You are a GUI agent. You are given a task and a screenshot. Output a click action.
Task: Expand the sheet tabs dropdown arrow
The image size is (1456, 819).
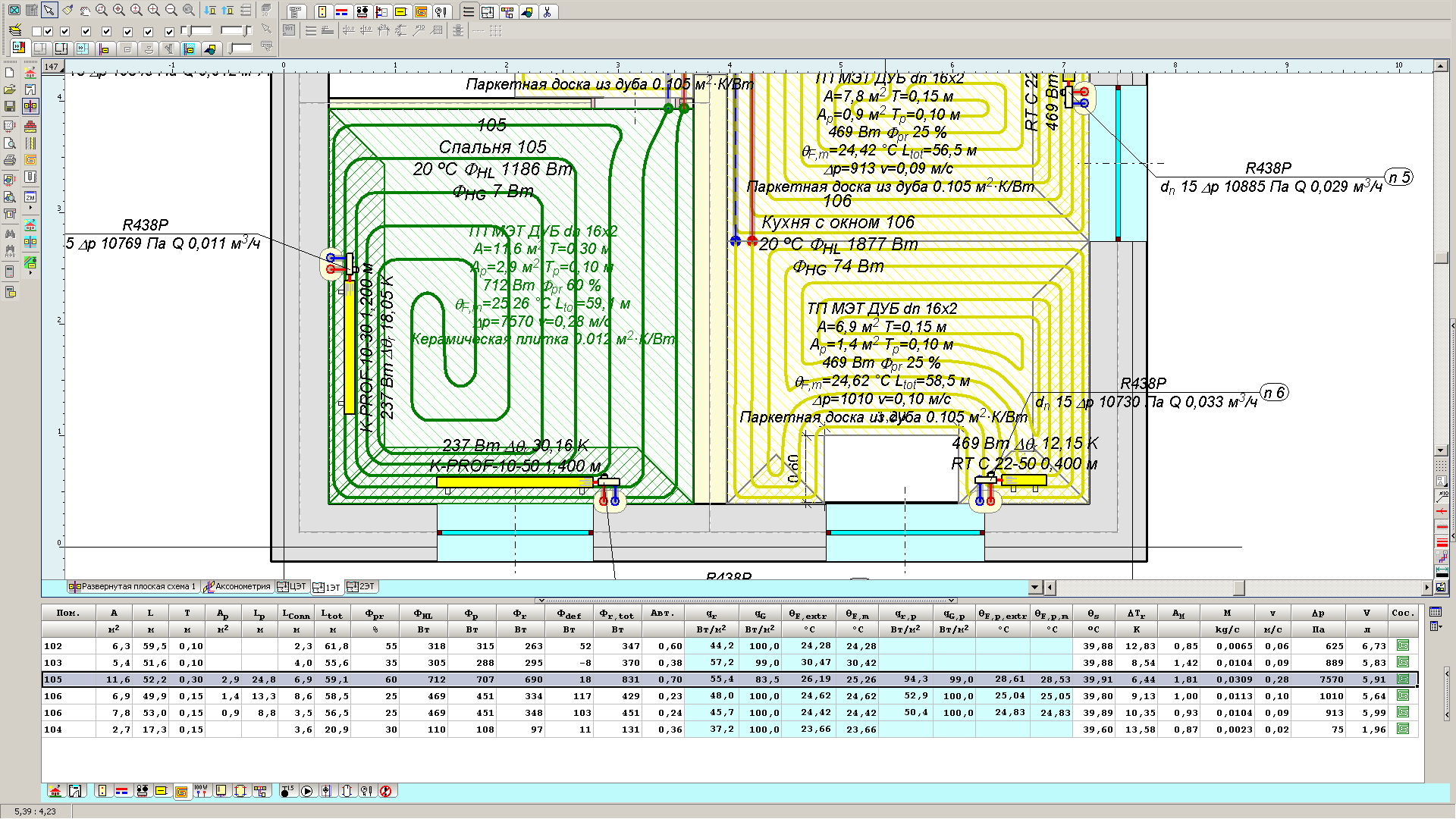coord(1035,588)
